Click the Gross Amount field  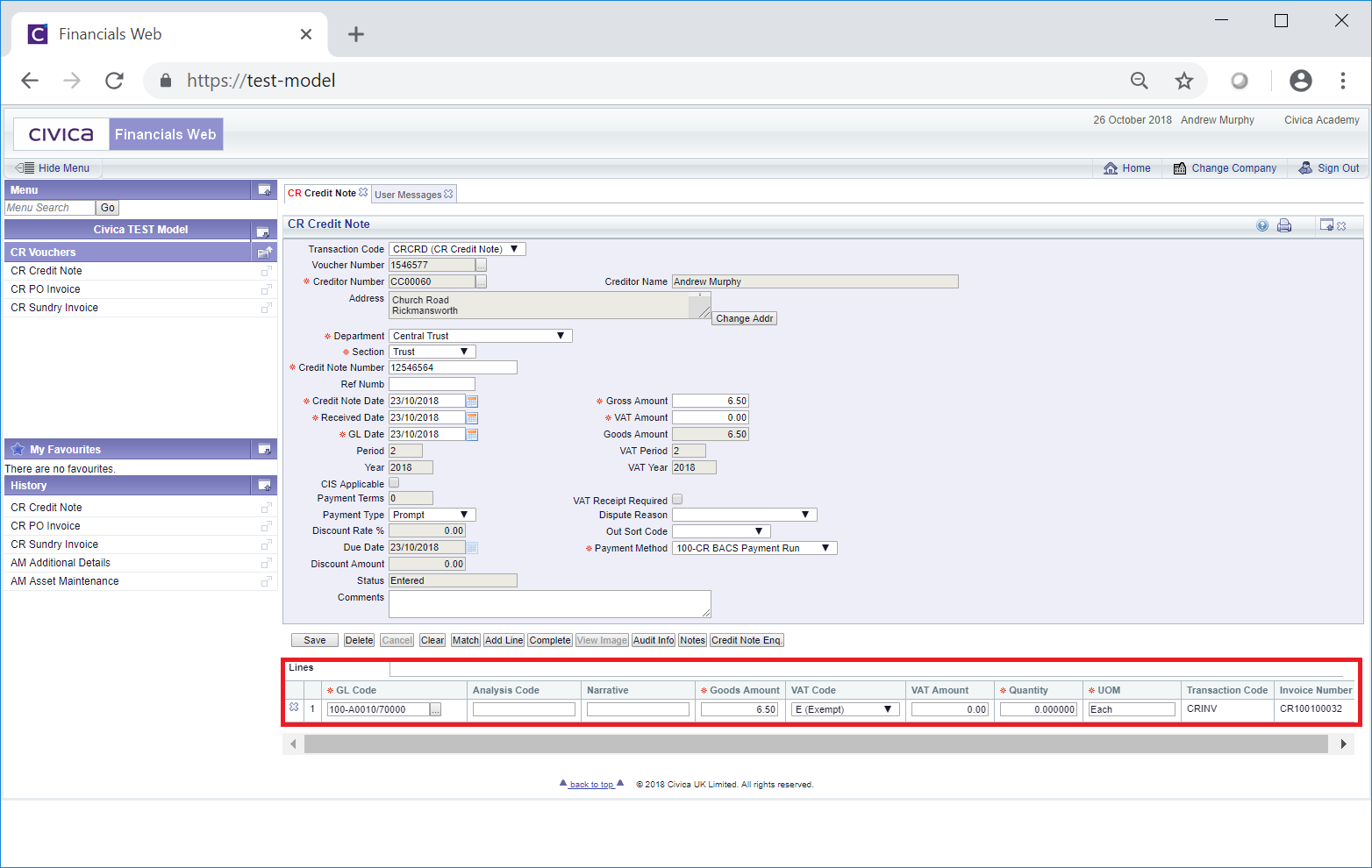[711, 401]
